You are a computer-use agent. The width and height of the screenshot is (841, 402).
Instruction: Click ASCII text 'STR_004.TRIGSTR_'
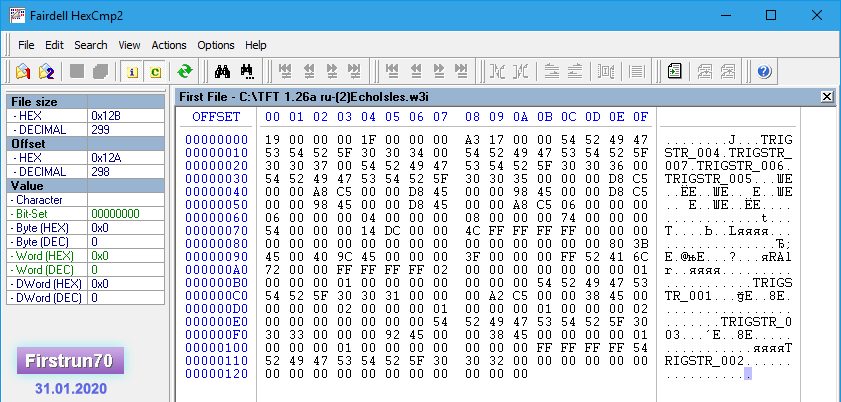pyautogui.click(x=728, y=153)
